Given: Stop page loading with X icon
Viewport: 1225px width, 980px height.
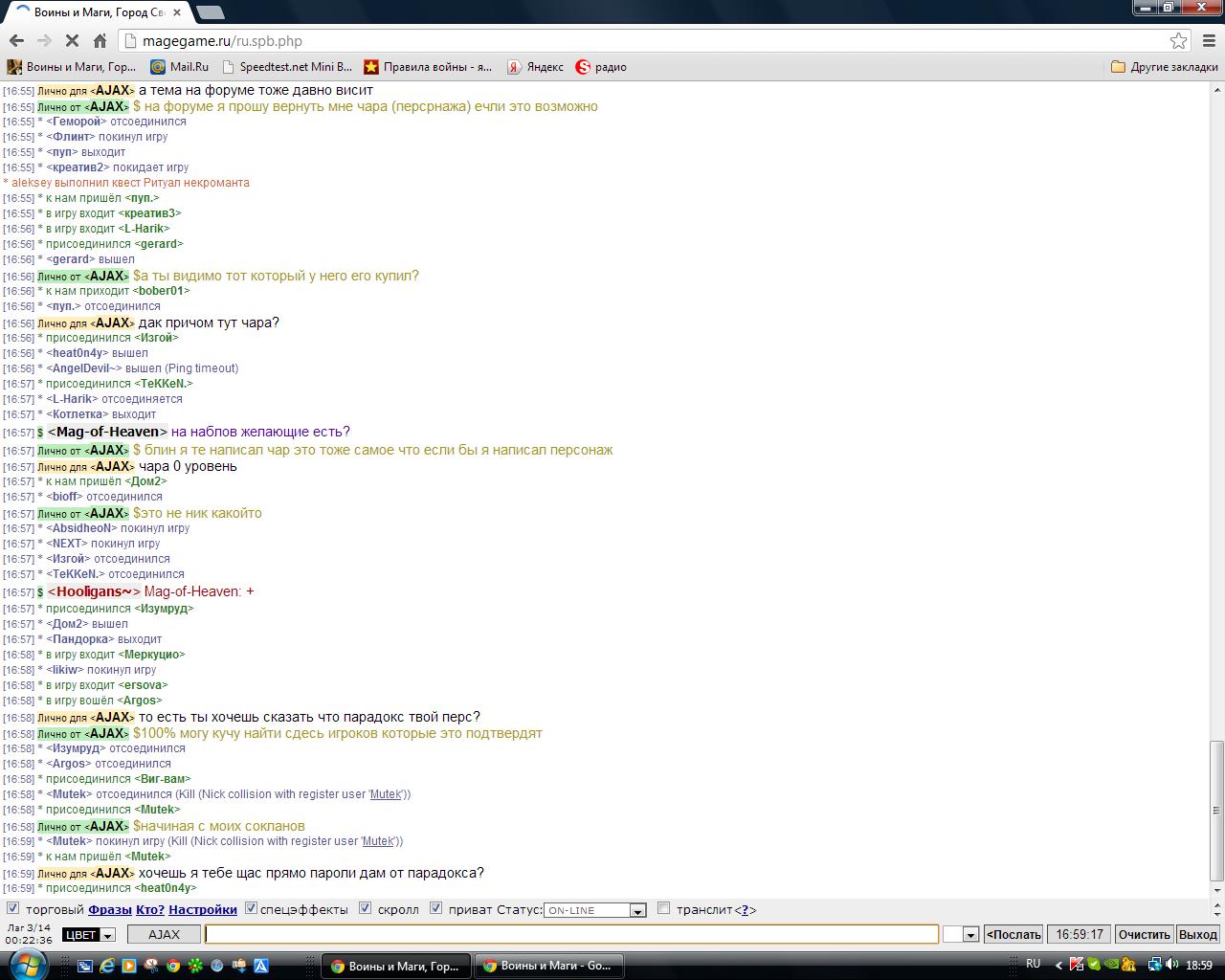Looking at the screenshot, I should tap(72, 40).
